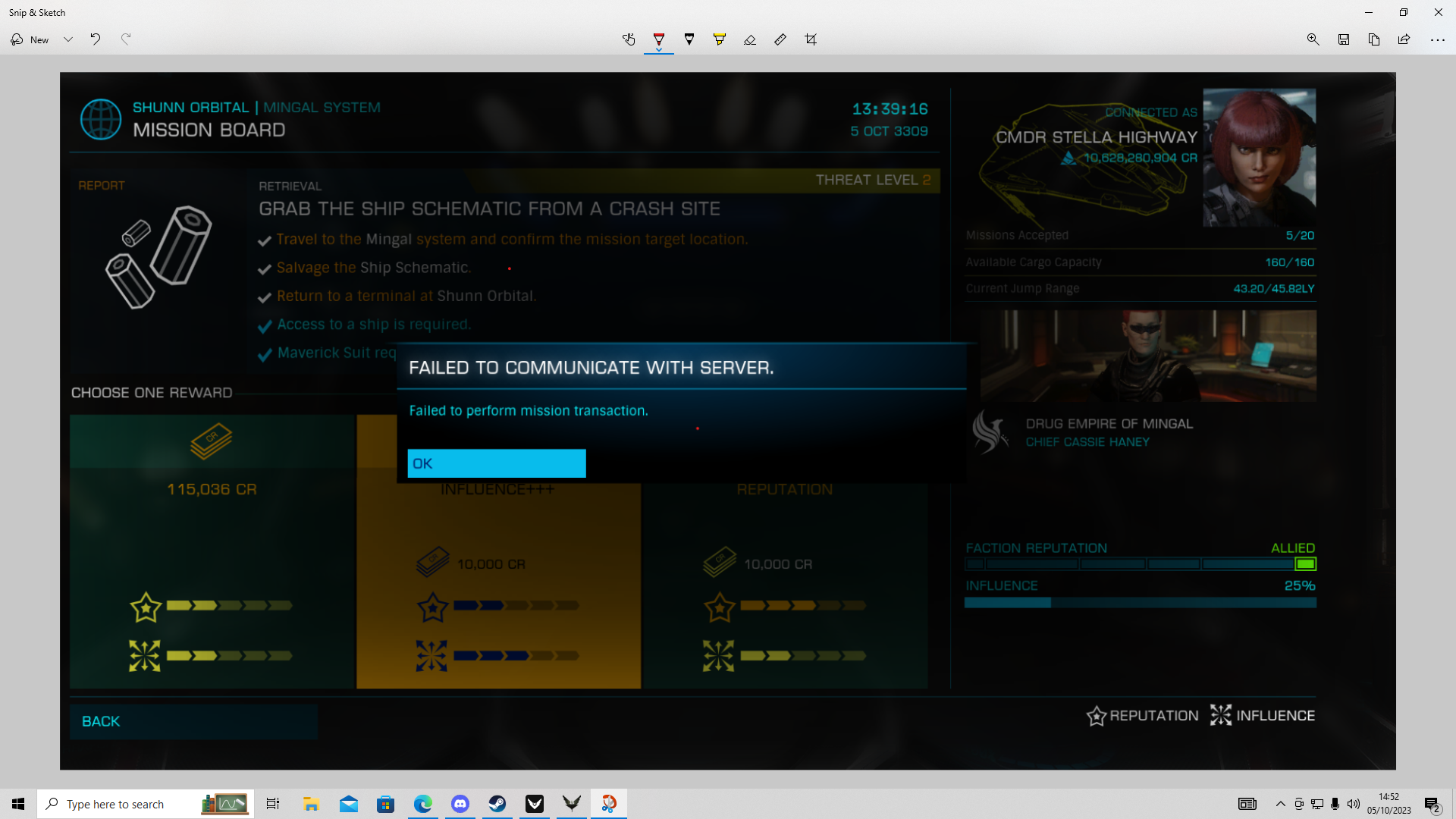Viewport: 1456px width, 819px height.
Task: Redo the last annotation
Action: (x=126, y=39)
